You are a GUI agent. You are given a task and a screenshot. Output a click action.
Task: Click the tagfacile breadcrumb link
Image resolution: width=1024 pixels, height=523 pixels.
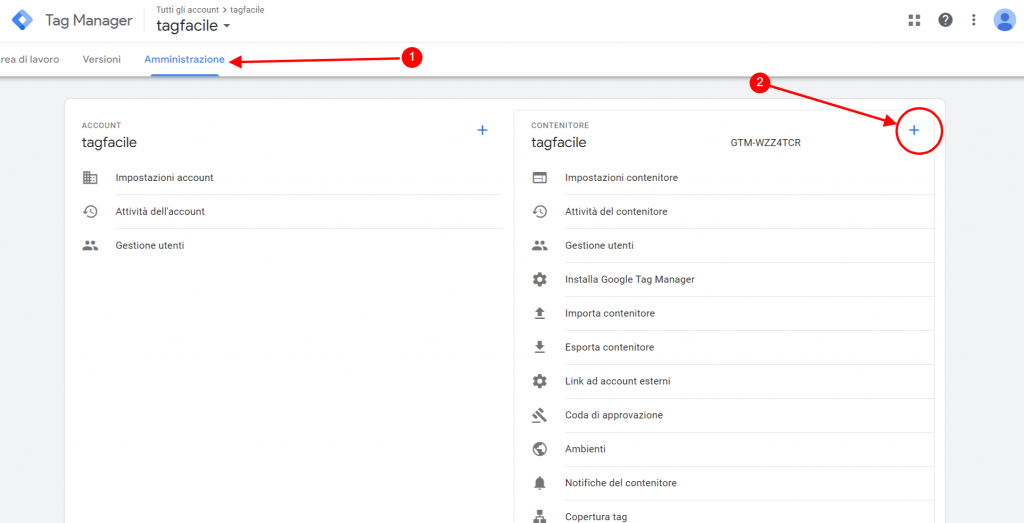[x=247, y=10]
